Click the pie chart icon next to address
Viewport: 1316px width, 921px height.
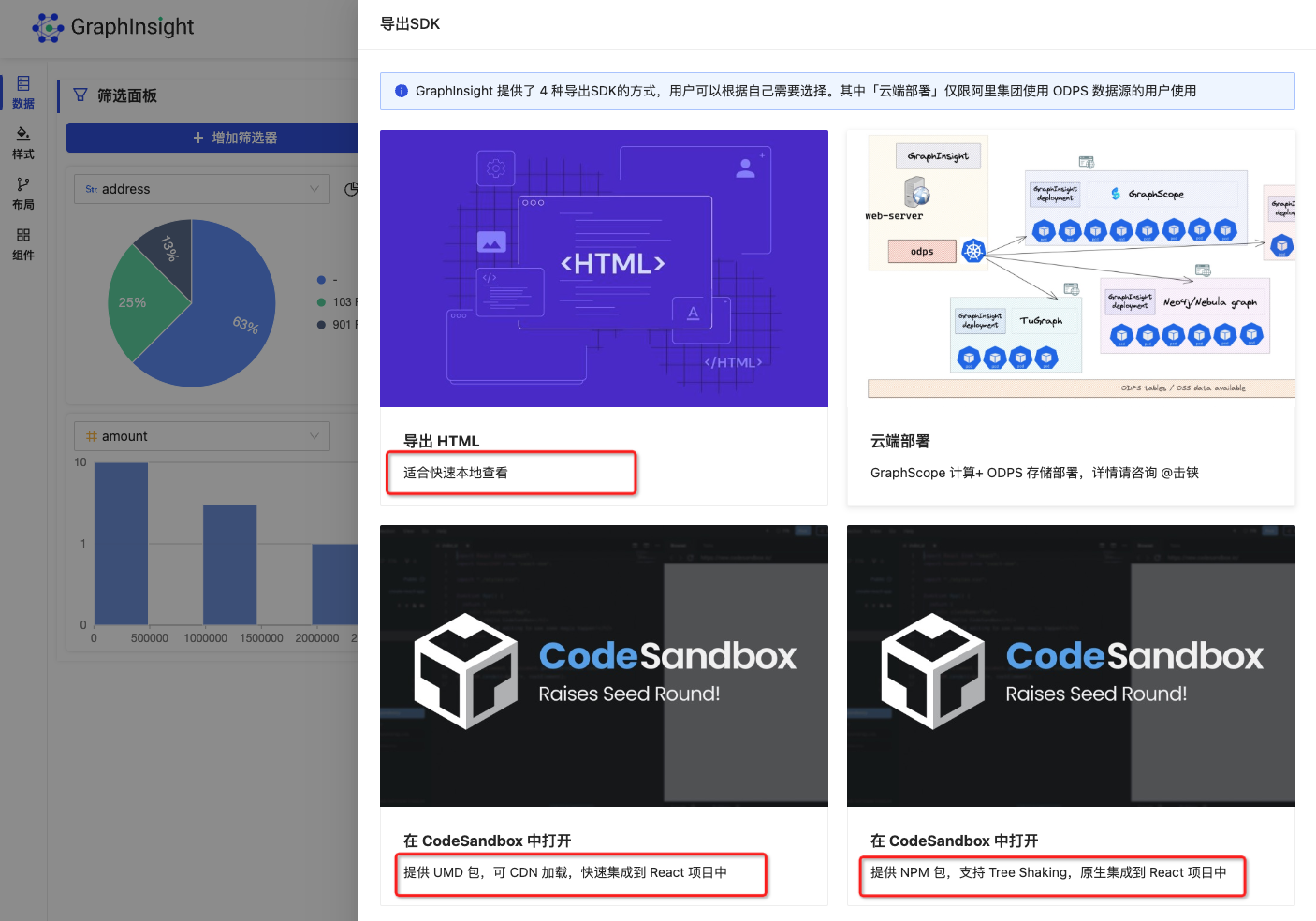click(x=351, y=189)
